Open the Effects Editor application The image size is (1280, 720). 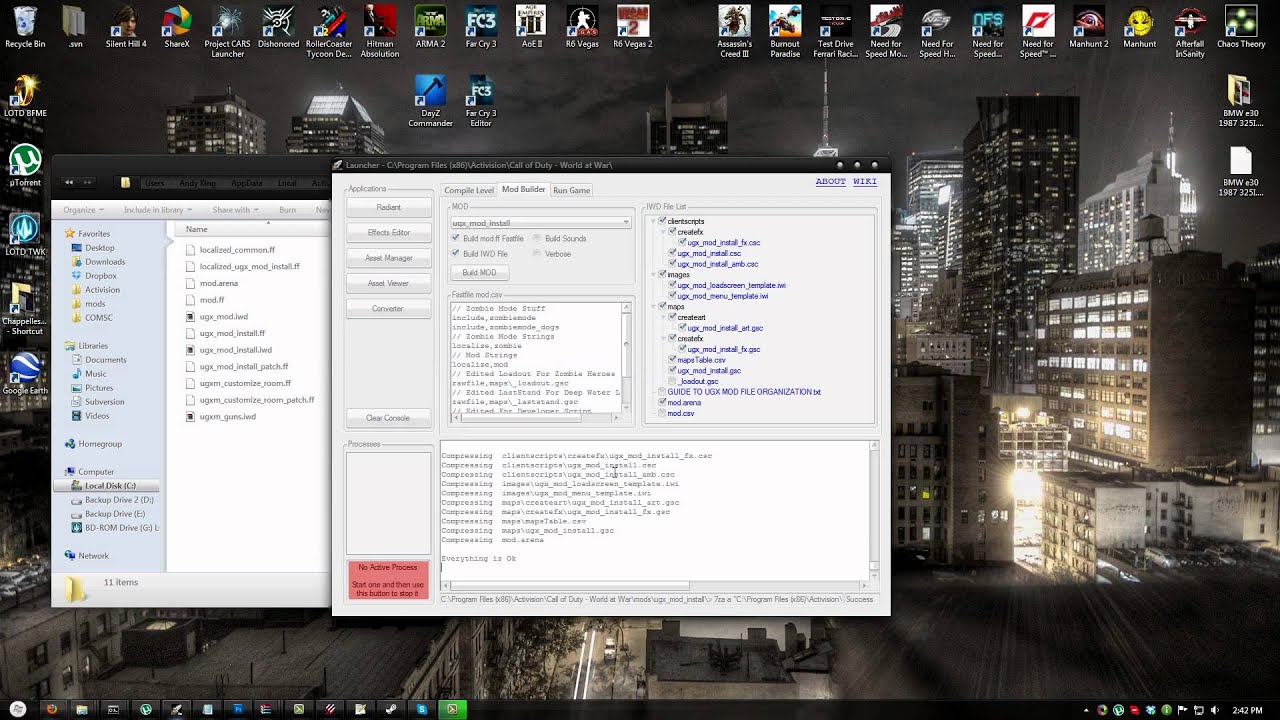click(388, 233)
